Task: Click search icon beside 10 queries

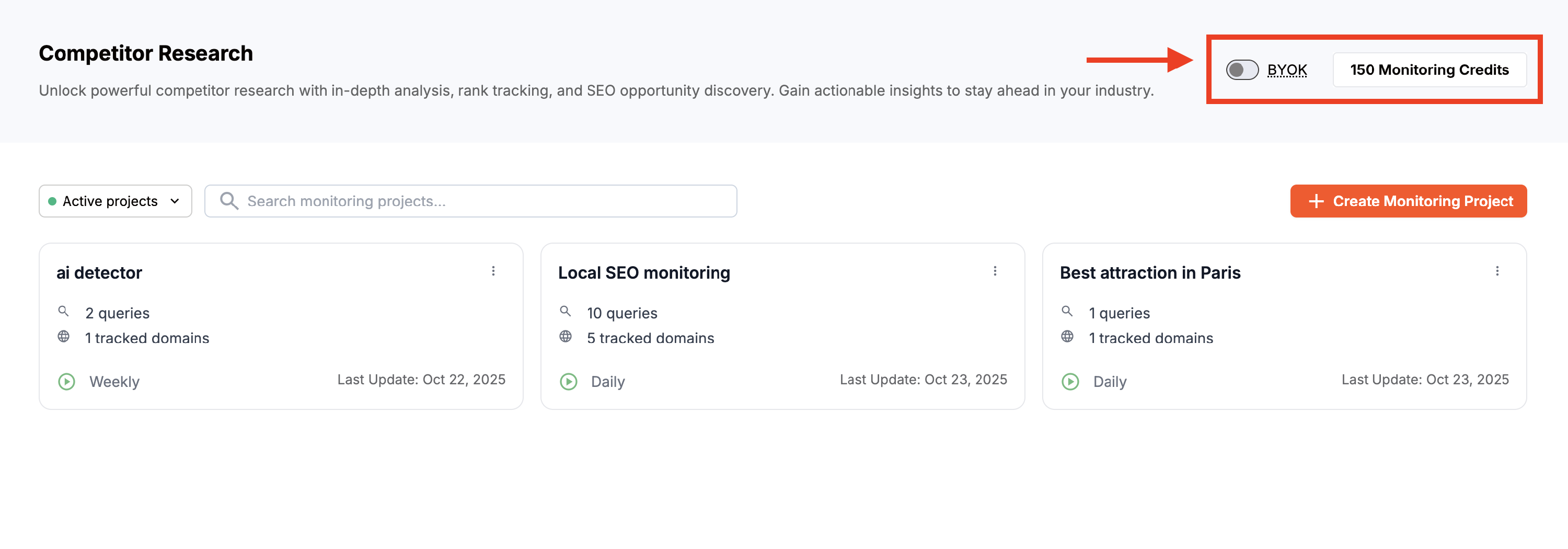Action: click(x=566, y=312)
